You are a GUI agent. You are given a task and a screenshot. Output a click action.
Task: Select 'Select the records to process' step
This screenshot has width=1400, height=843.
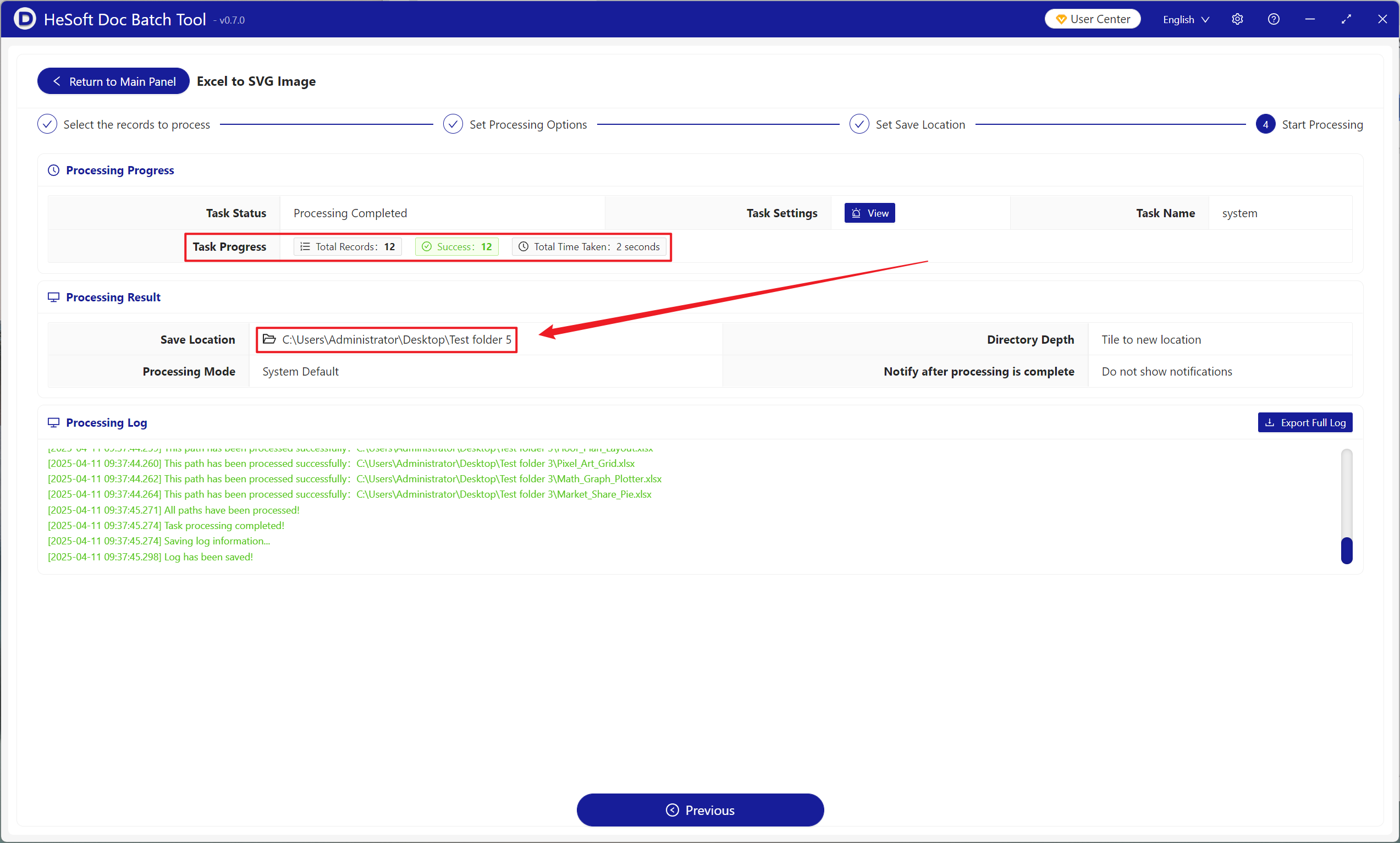point(136,124)
